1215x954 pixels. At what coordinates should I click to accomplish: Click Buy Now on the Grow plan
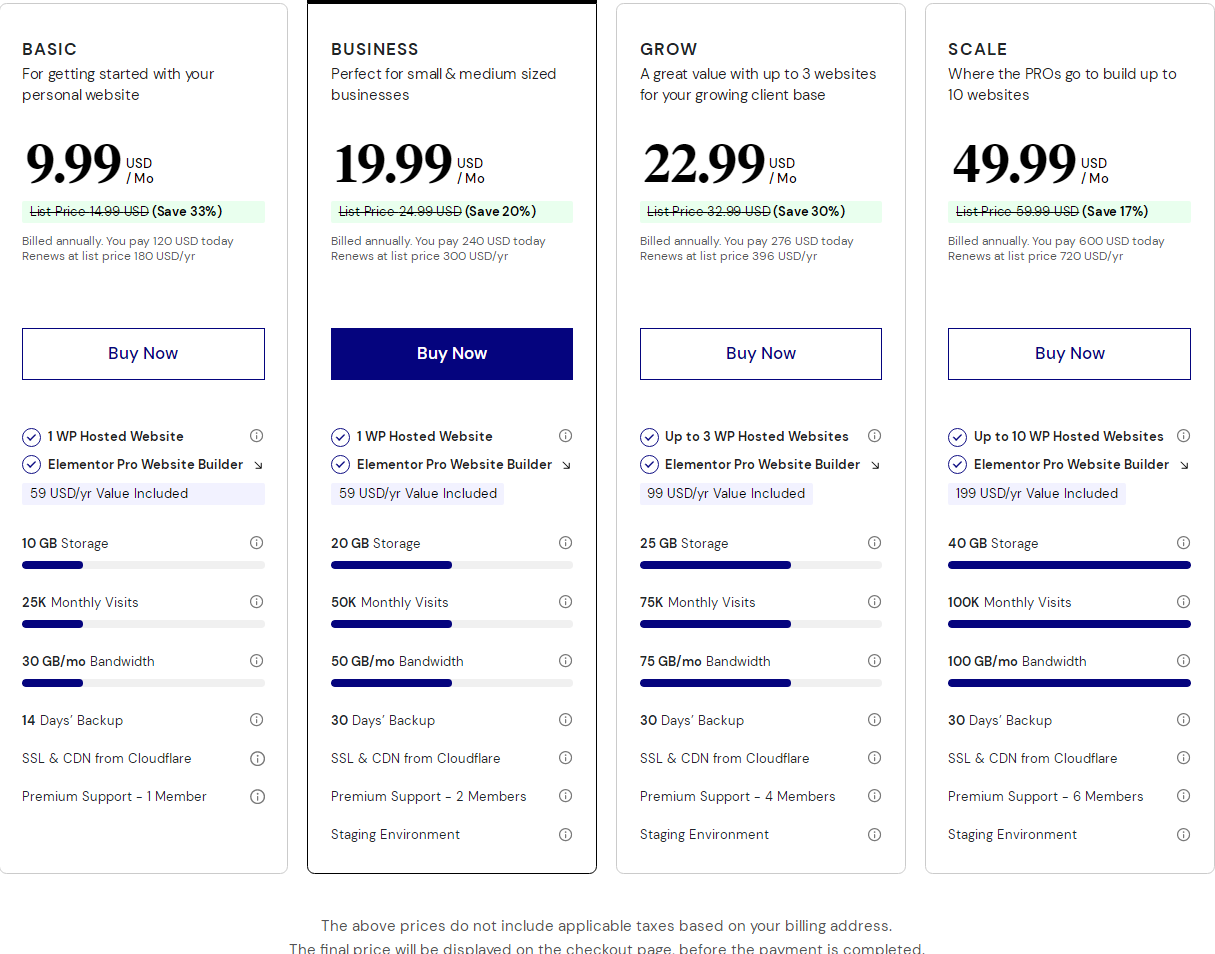coord(760,354)
